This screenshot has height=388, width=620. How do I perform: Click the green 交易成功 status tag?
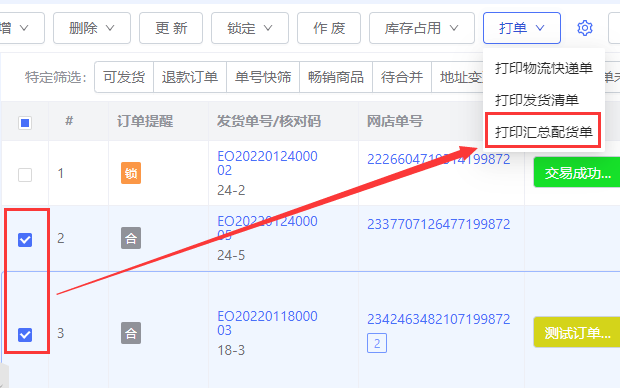point(577,172)
